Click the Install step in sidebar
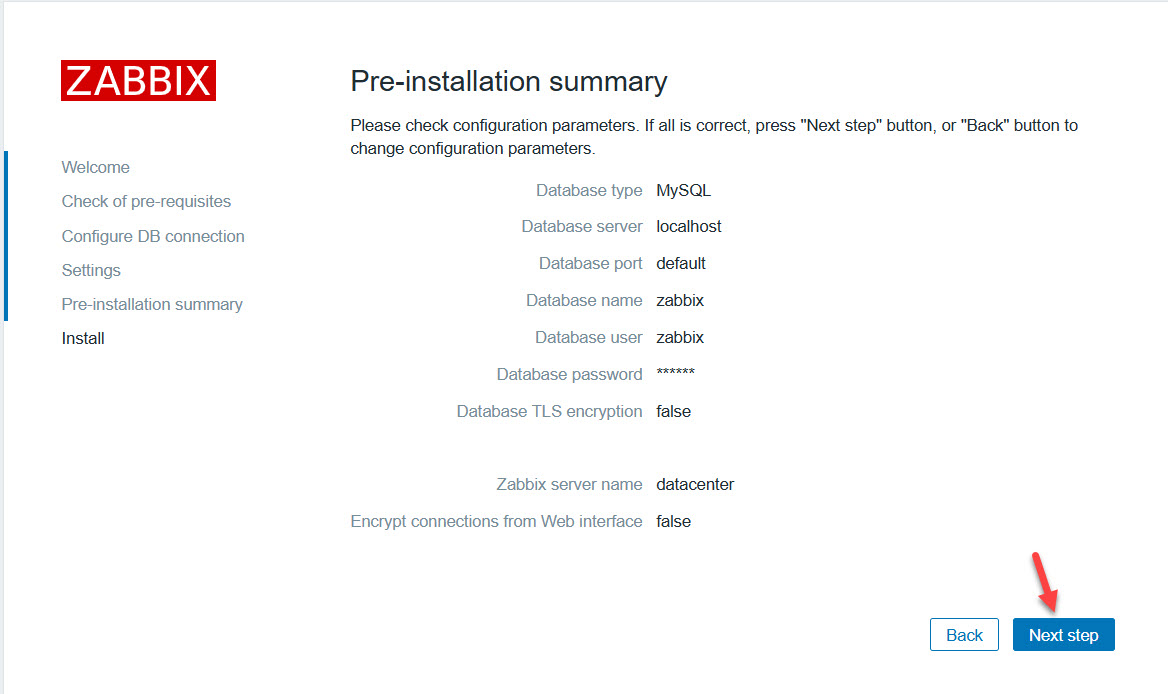 click(x=83, y=338)
